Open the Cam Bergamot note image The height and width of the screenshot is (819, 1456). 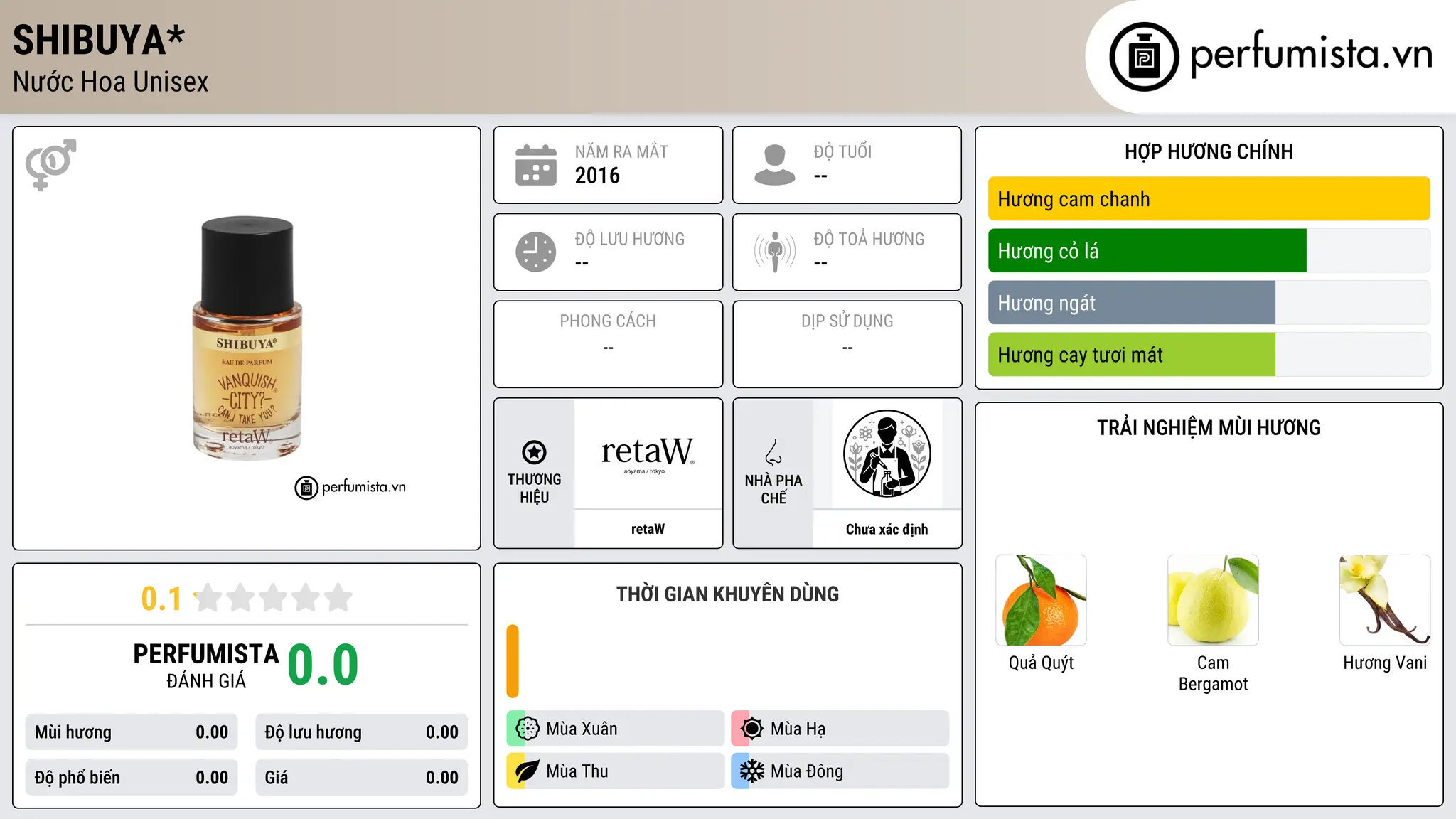click(x=1213, y=600)
